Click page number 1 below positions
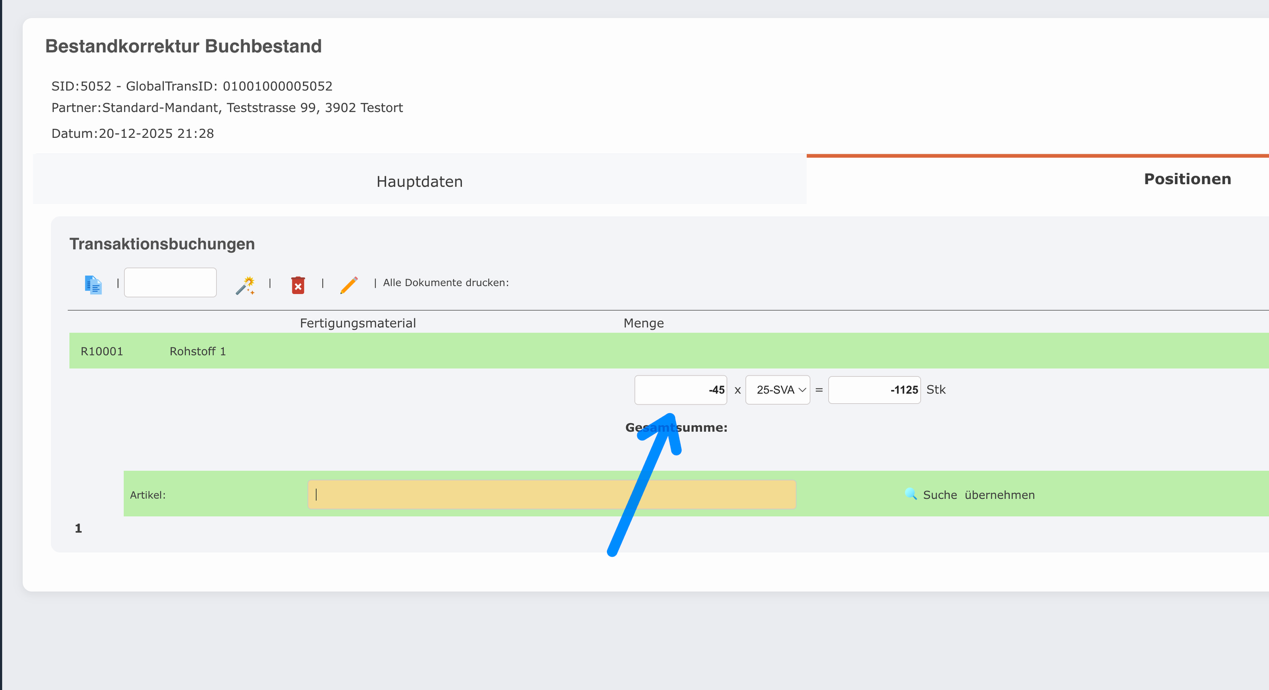This screenshot has height=690, width=1269. [78, 528]
